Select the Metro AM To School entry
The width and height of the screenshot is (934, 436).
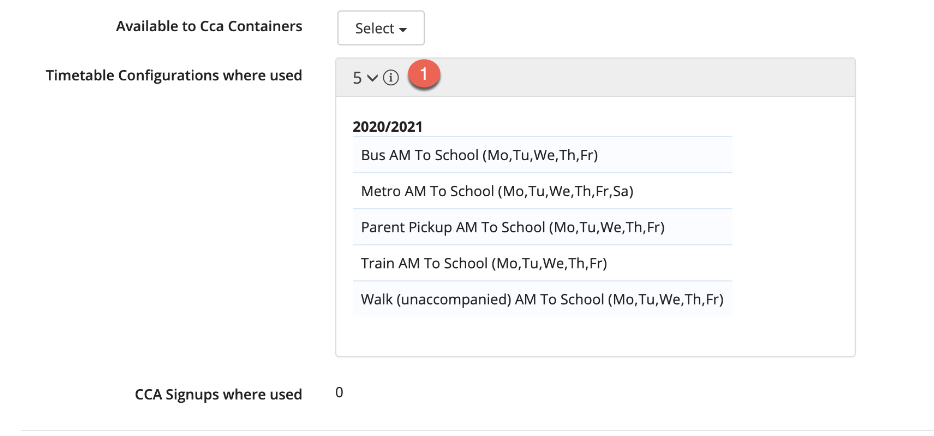pos(497,191)
